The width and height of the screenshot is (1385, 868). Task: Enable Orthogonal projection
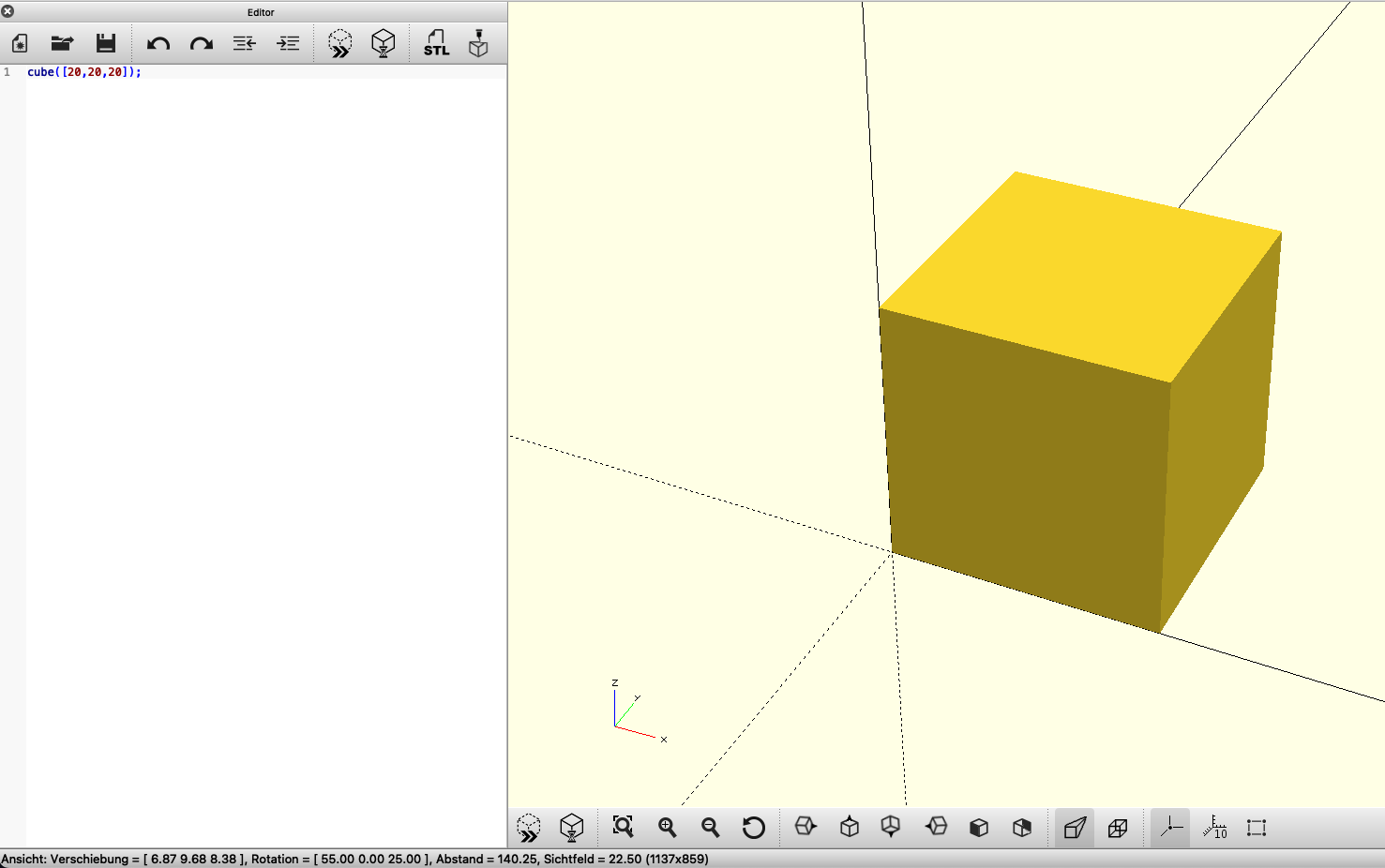pos(1118,828)
